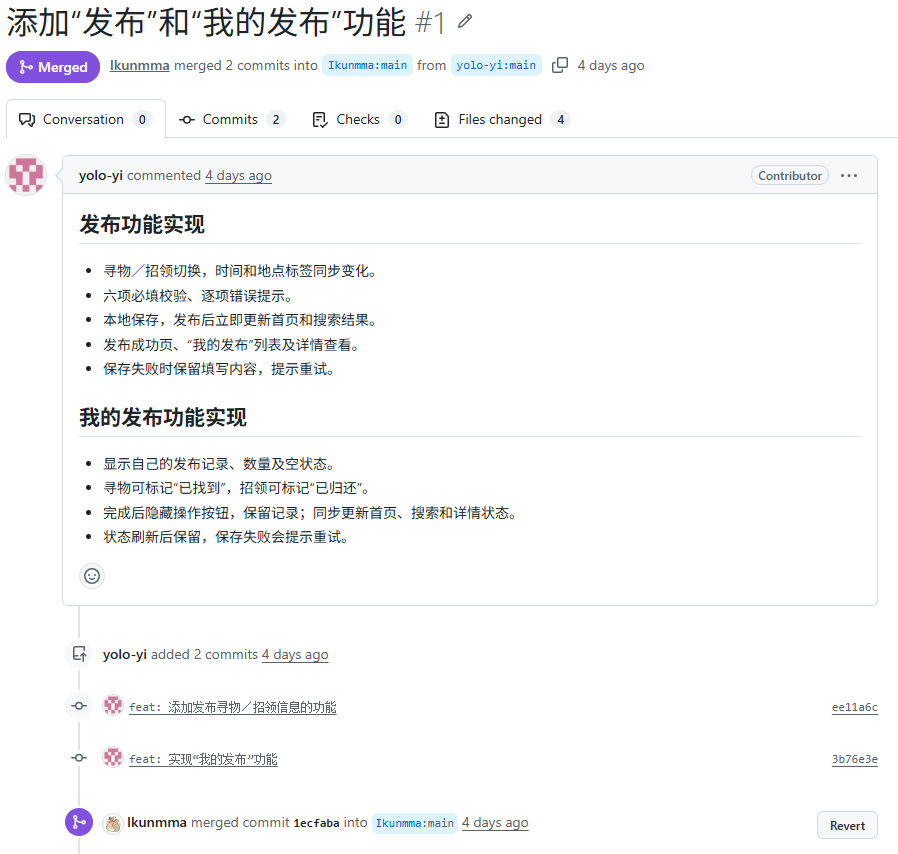Click the Files changed count badge 4
The image size is (898, 854).
pos(561,119)
